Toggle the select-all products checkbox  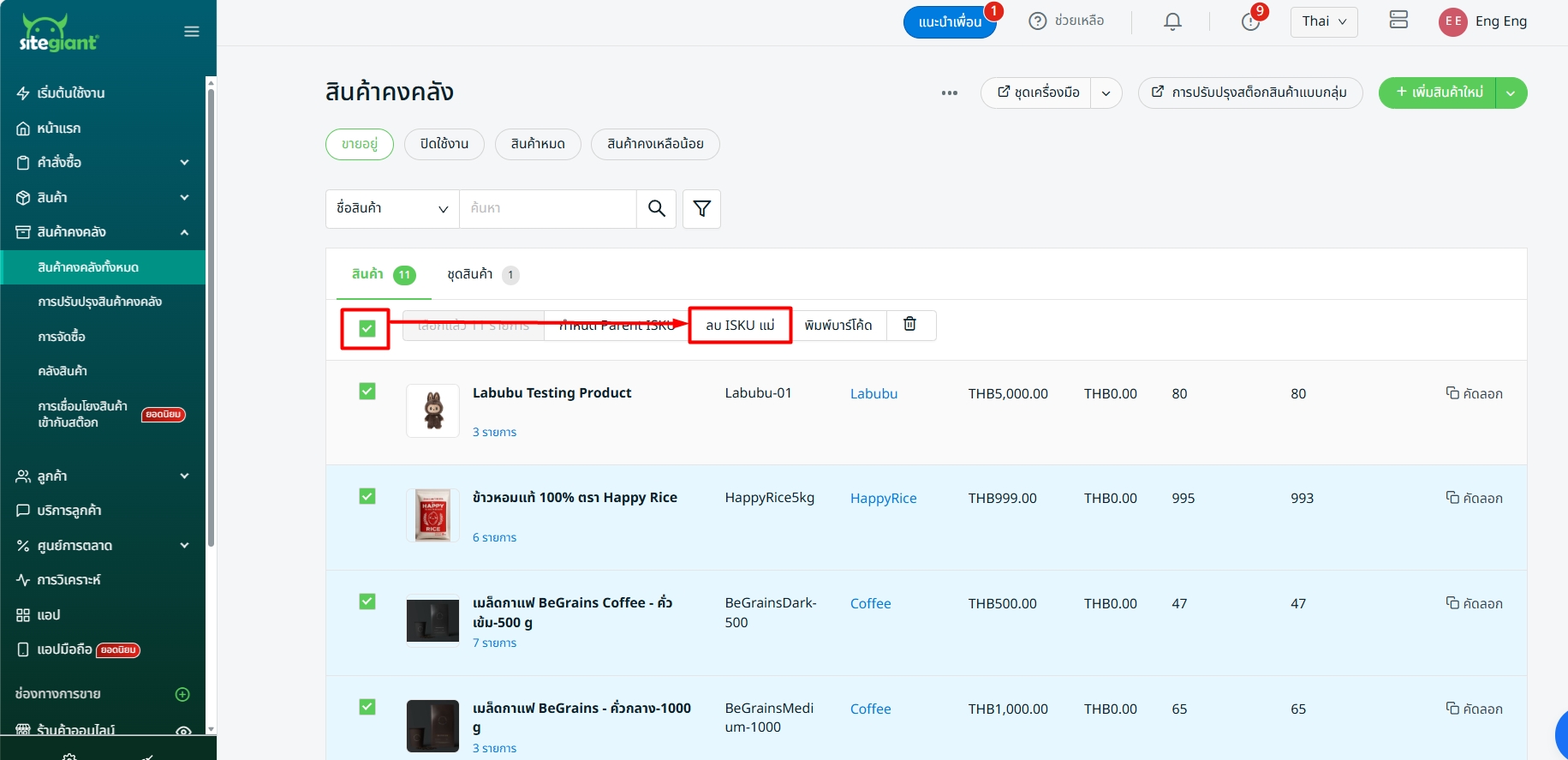point(367,328)
